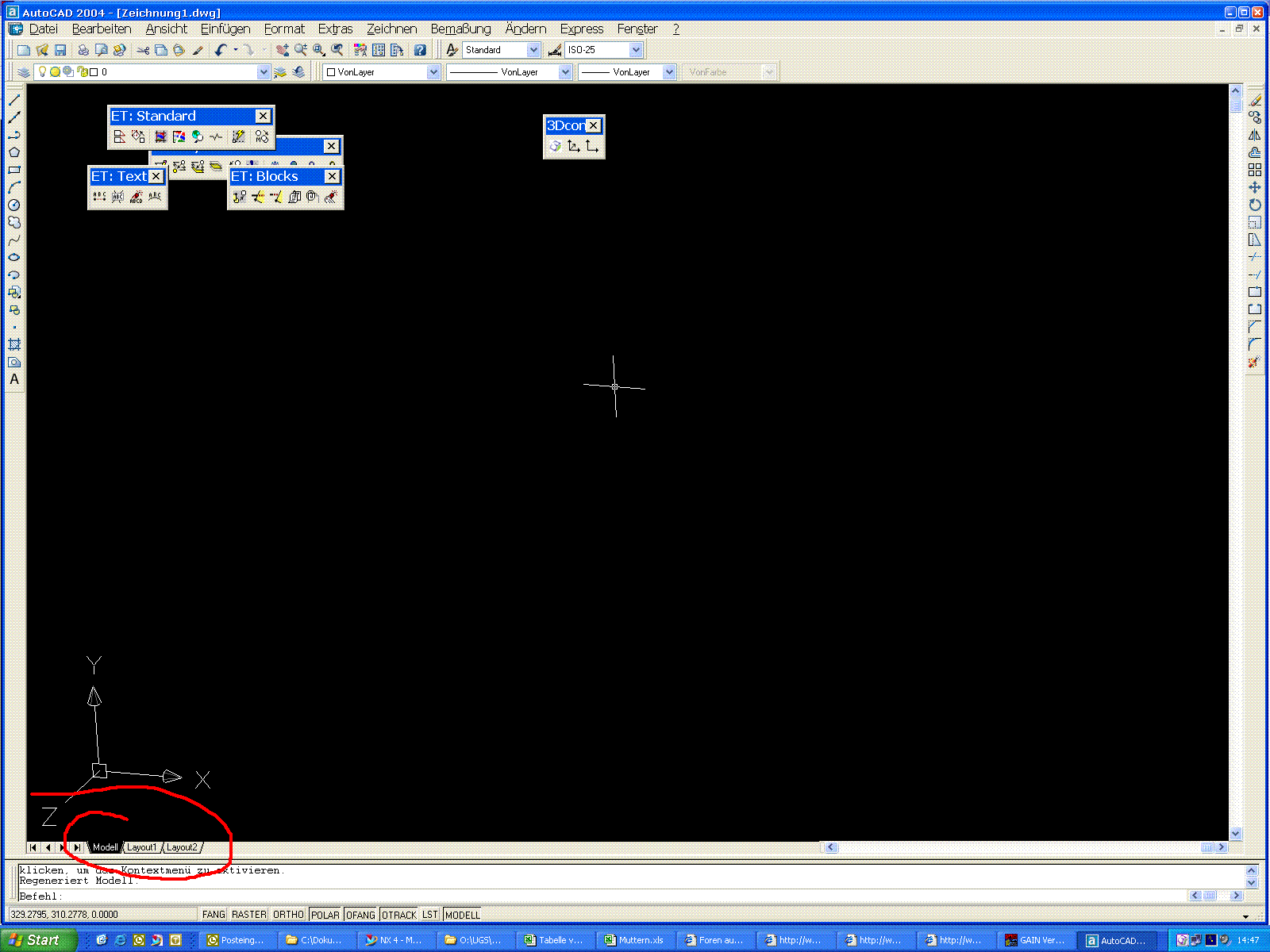Open the Help question mark icon

[420, 50]
